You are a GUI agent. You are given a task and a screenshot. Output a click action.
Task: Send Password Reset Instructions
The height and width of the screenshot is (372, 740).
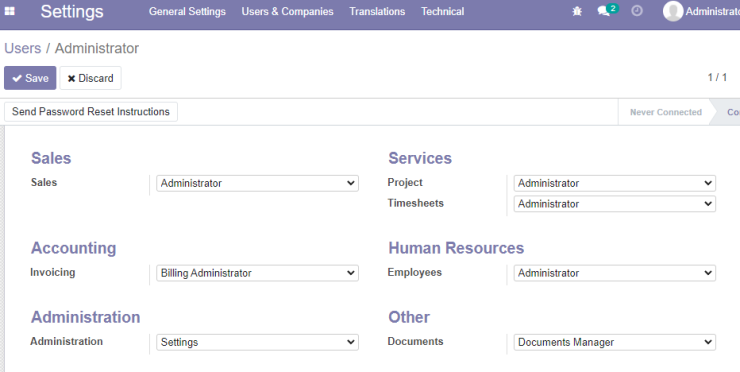[x=91, y=112]
